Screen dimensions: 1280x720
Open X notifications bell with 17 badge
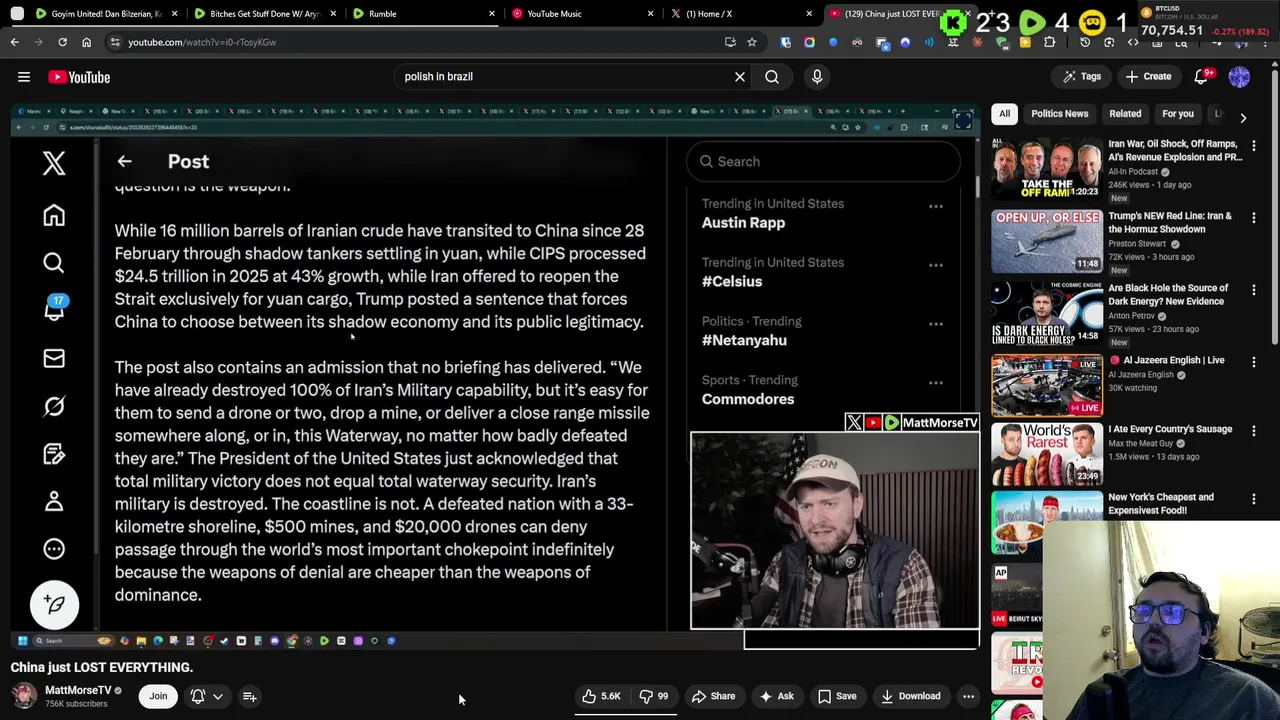tap(54, 309)
